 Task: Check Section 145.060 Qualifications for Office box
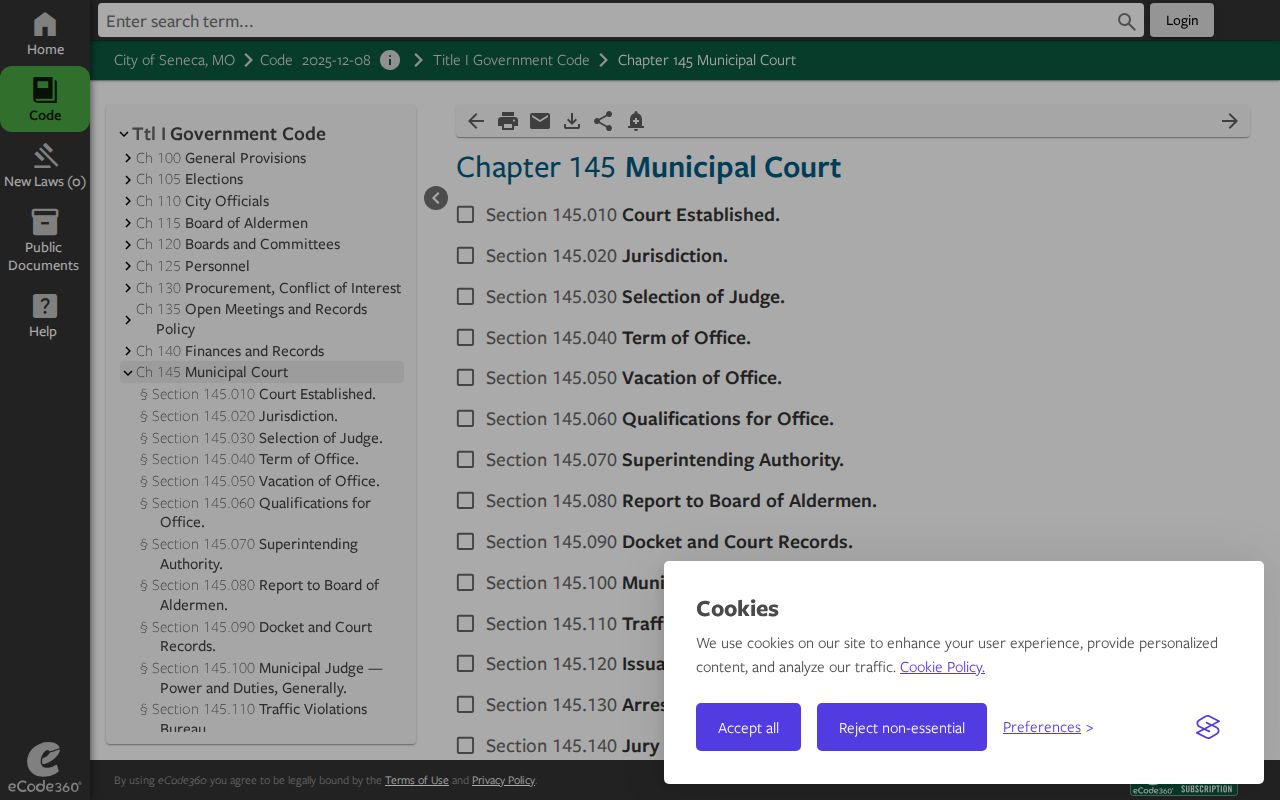tap(465, 419)
